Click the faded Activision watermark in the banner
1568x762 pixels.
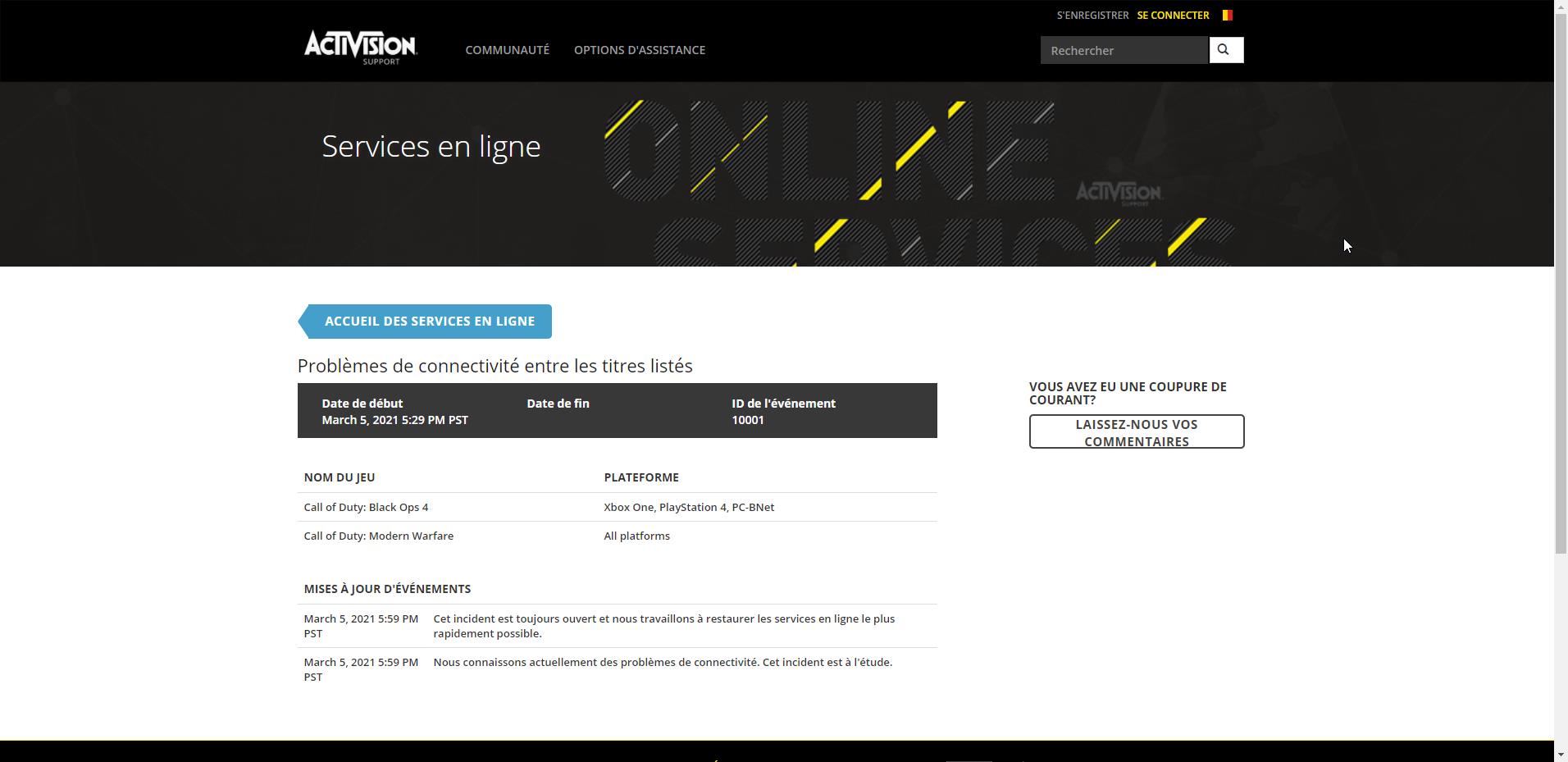point(1119,194)
